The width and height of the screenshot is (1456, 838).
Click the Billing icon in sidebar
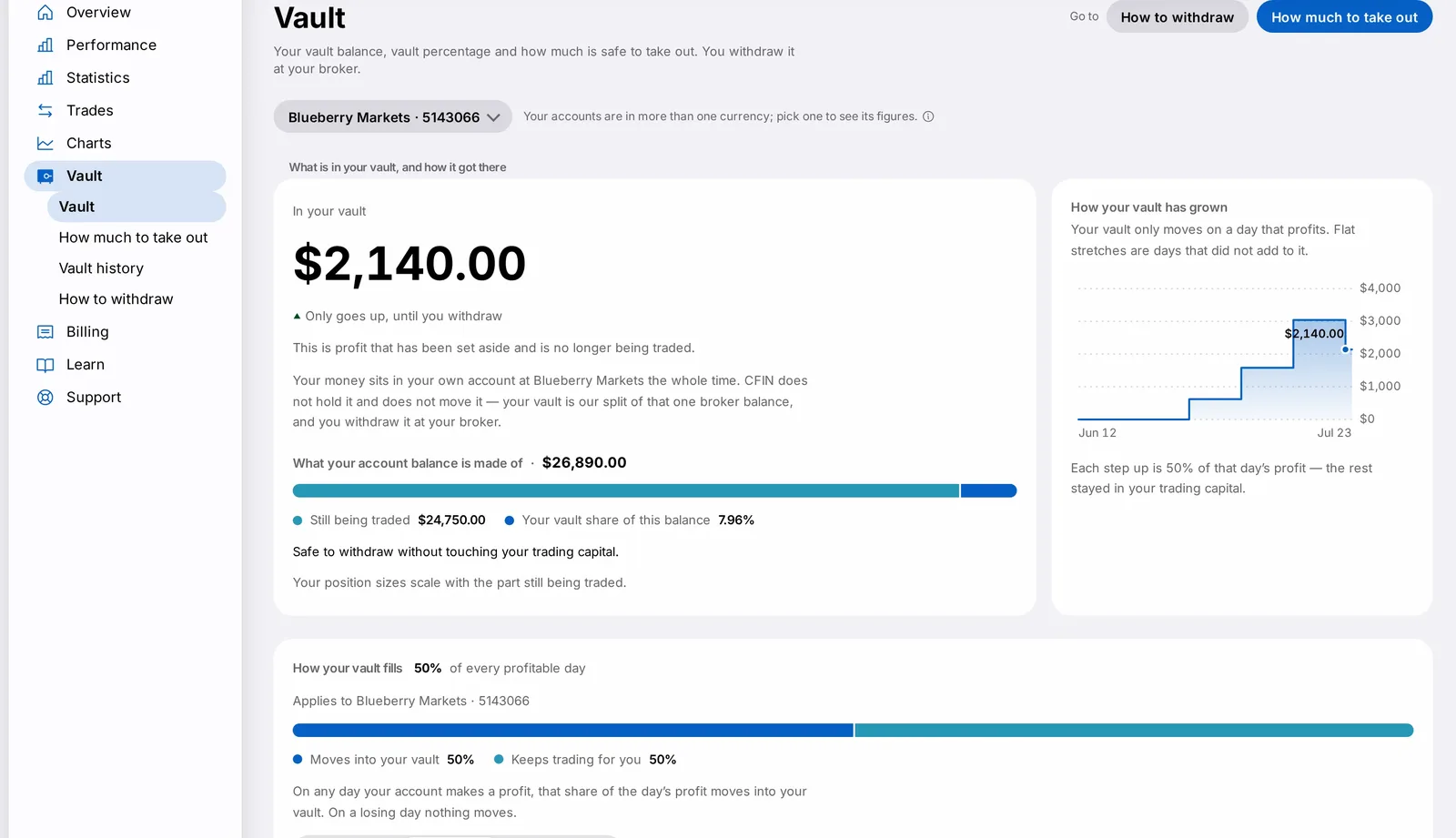[45, 332]
